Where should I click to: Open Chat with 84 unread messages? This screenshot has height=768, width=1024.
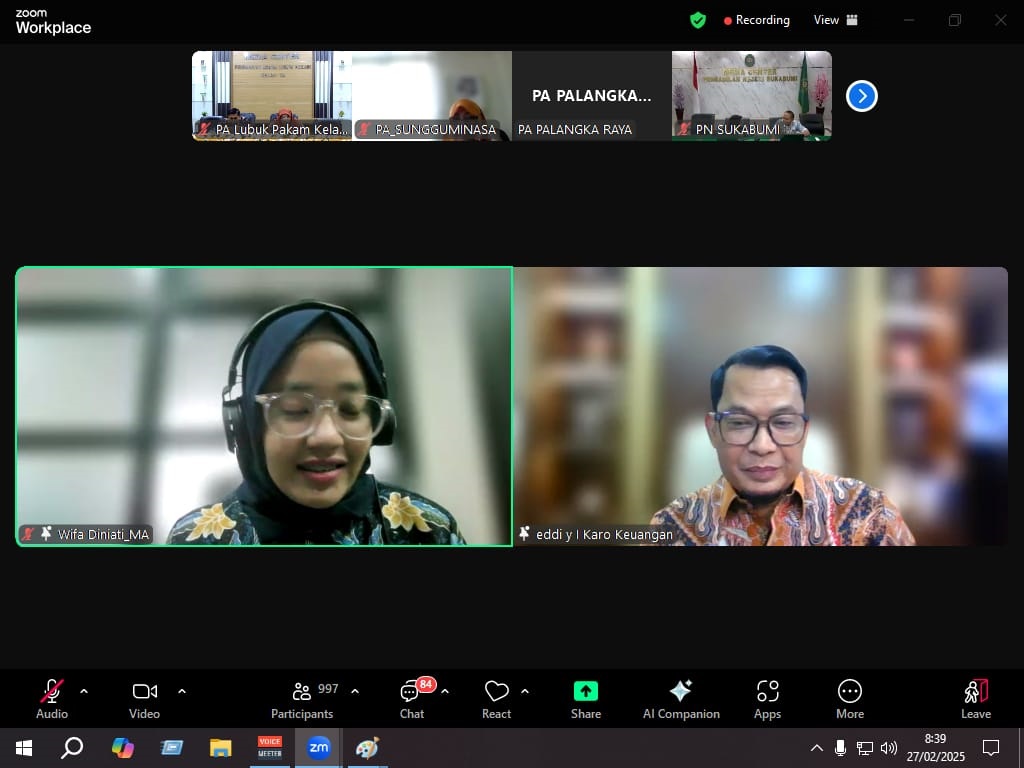(412, 699)
